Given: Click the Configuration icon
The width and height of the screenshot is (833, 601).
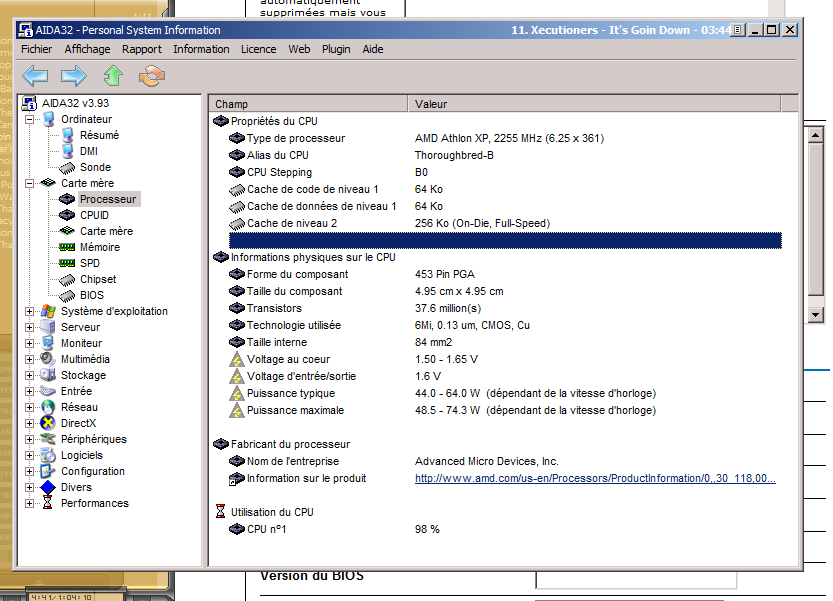Looking at the screenshot, I should click(48, 471).
